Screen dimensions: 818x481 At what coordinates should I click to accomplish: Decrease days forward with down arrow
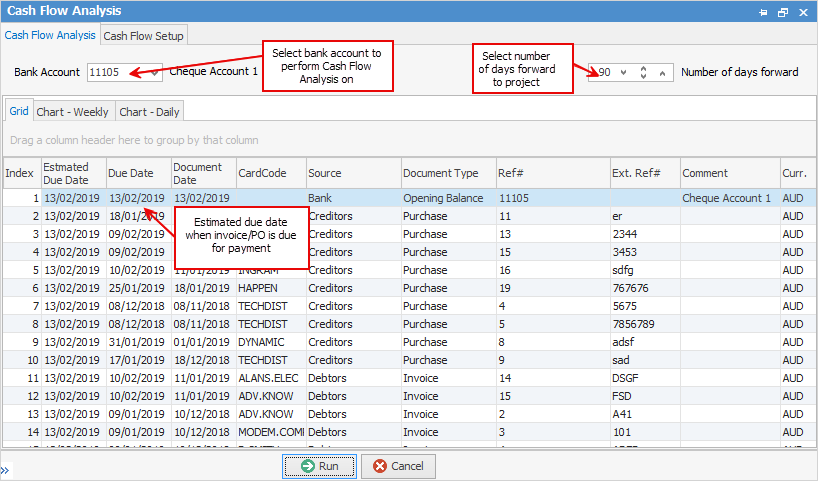(624, 73)
